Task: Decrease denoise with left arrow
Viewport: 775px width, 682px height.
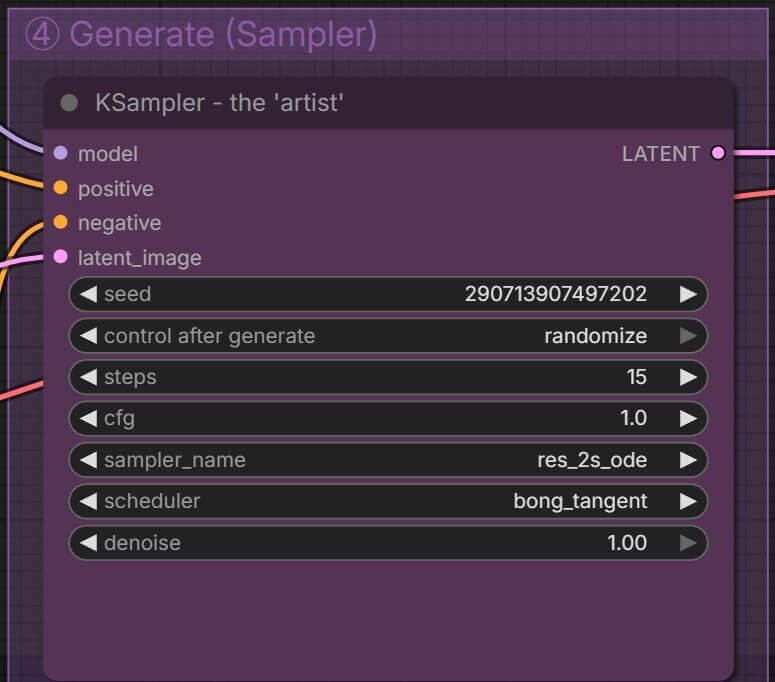Action: [88, 543]
